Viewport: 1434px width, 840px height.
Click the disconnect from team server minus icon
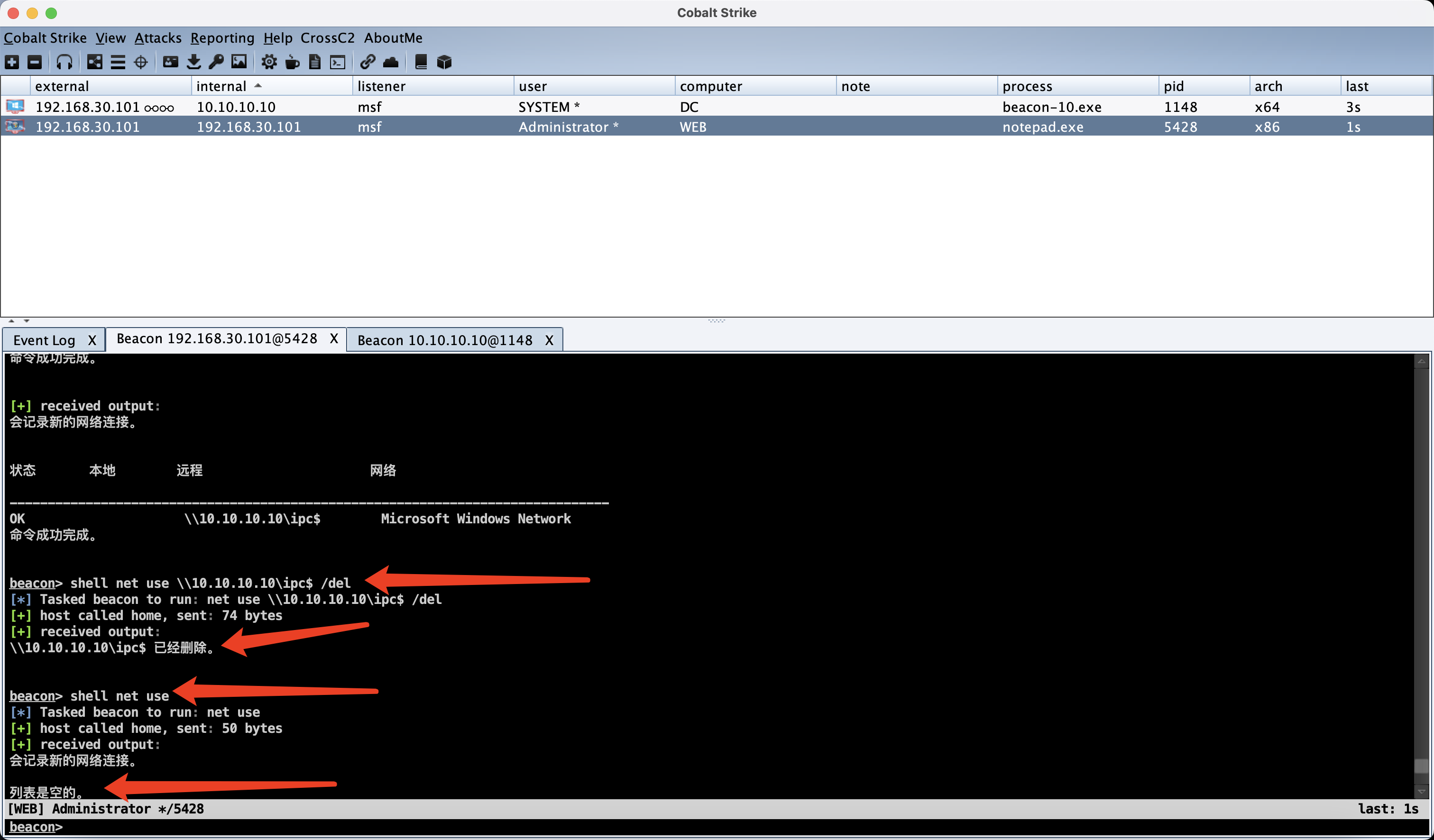pos(35,62)
